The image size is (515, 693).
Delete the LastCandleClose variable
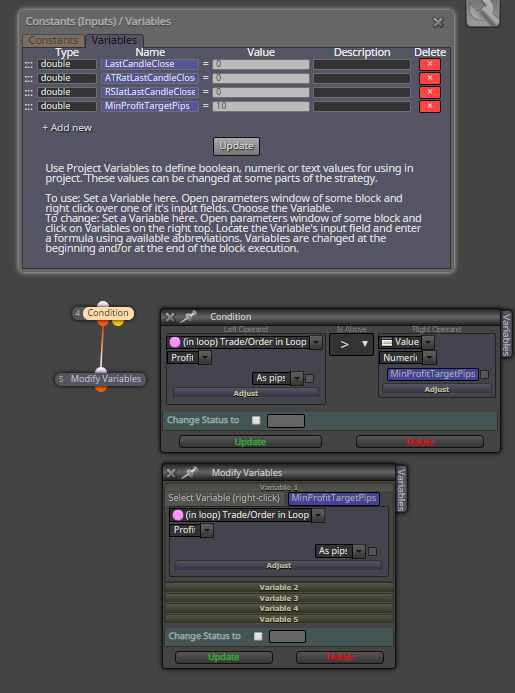coord(430,64)
